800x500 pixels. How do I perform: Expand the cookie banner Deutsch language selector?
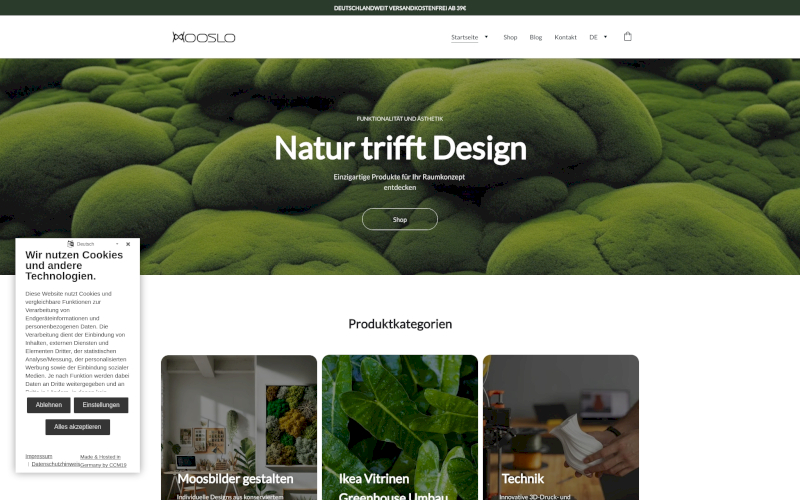94,244
